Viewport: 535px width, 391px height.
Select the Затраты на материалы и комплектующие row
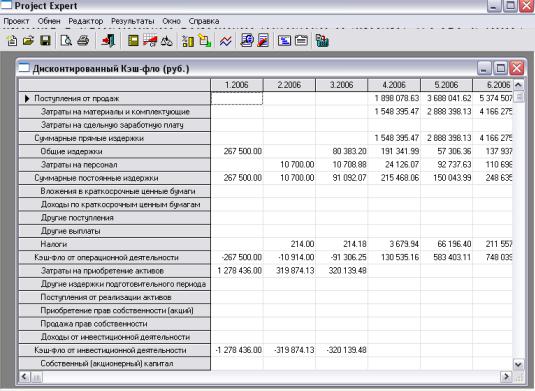[115, 112]
